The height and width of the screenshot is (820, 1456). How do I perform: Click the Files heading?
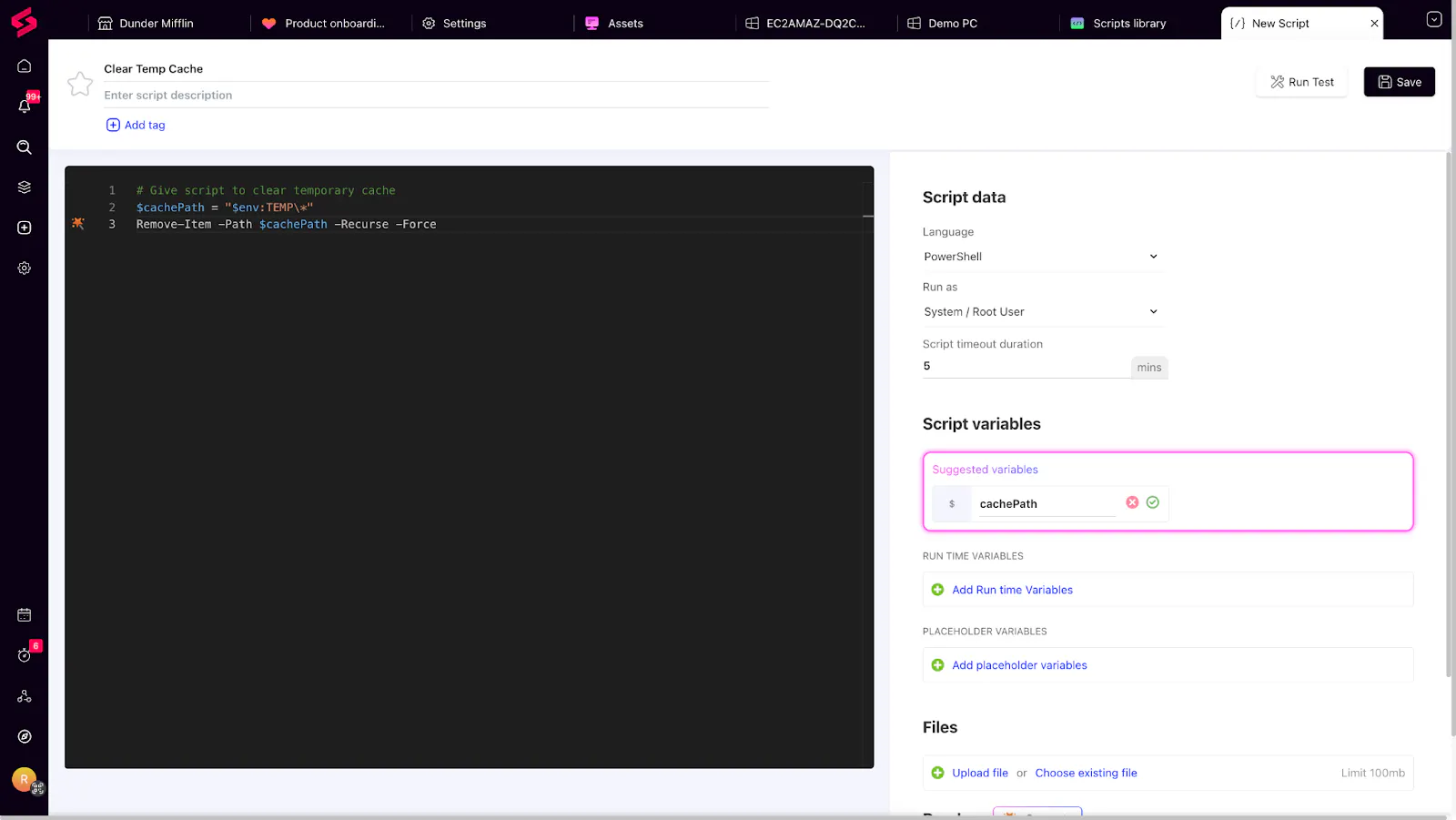click(940, 727)
